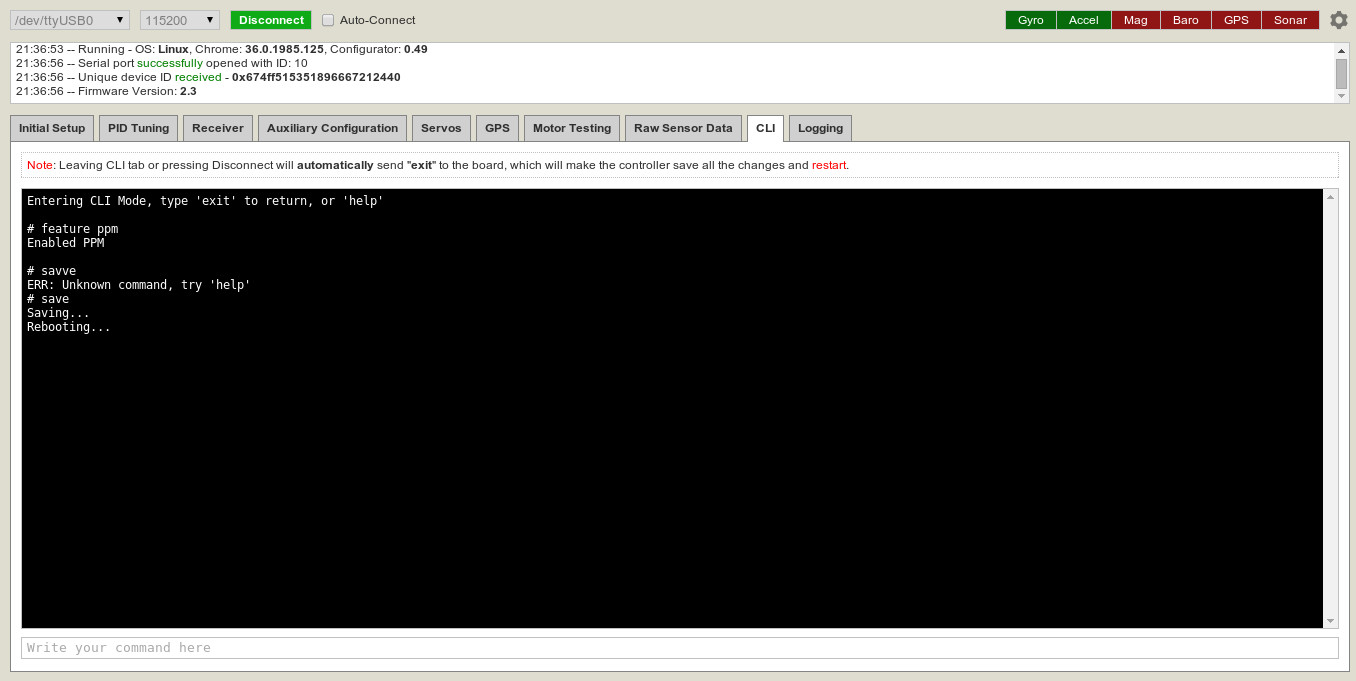
Task: Click the Sonar sensor indicator
Action: pos(1290,20)
